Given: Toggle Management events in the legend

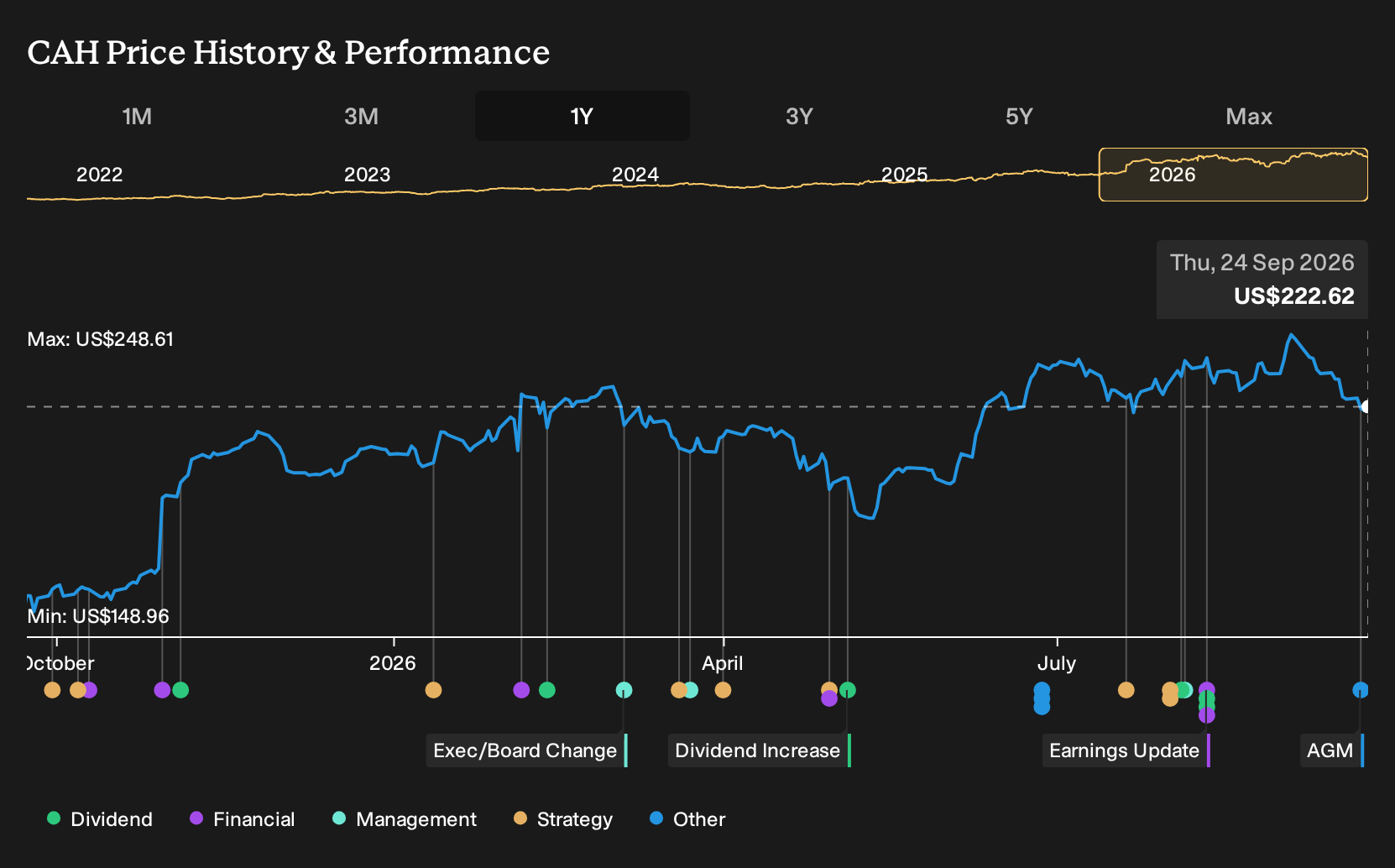Looking at the screenshot, I should pyautogui.click(x=405, y=819).
